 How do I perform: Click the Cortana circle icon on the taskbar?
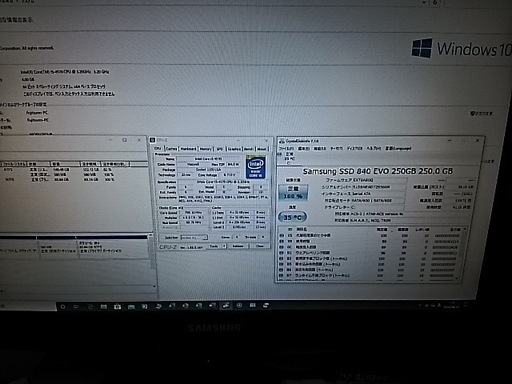pyautogui.click(x=63, y=306)
